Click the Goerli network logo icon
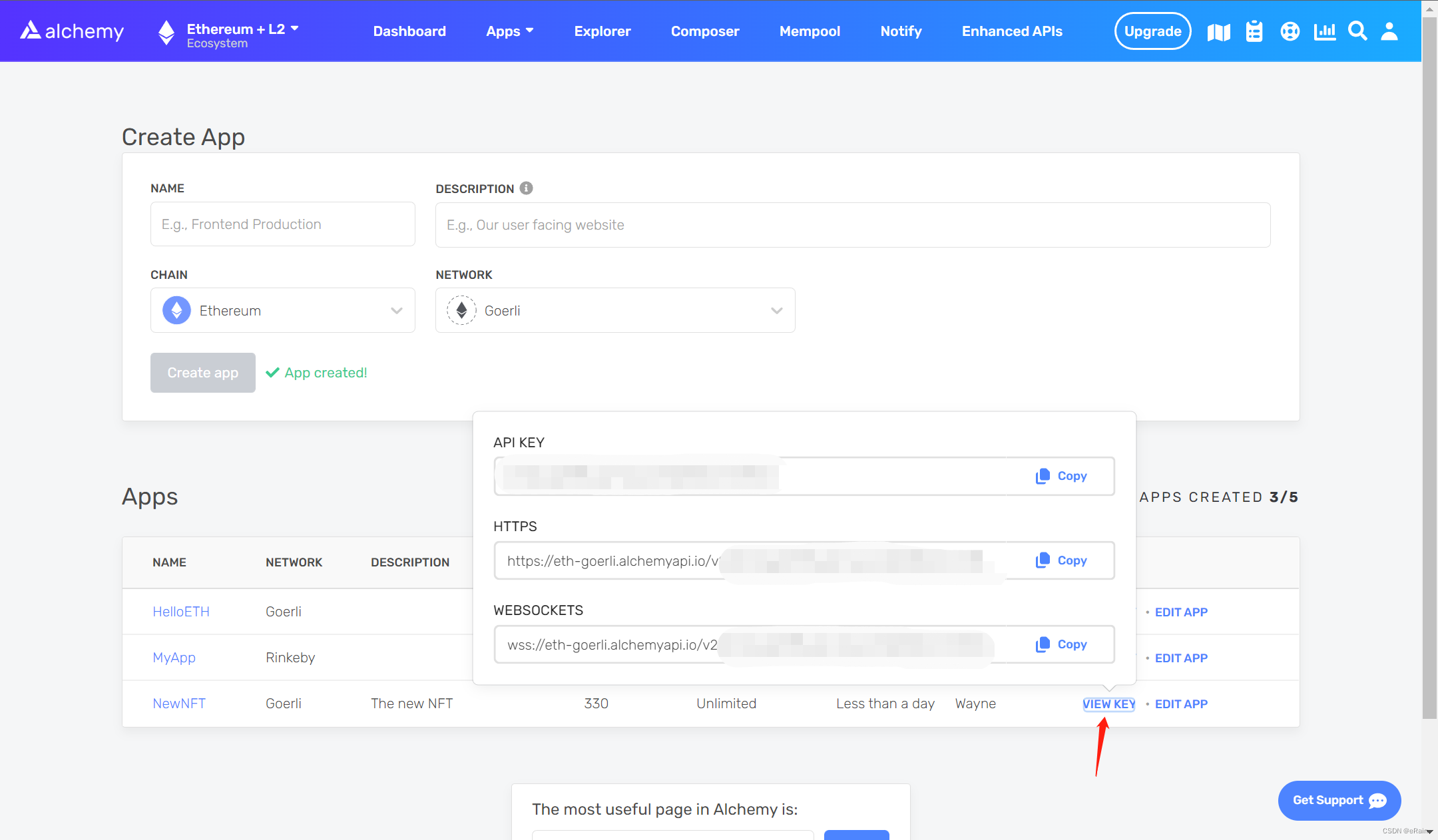The image size is (1438, 840). click(461, 310)
